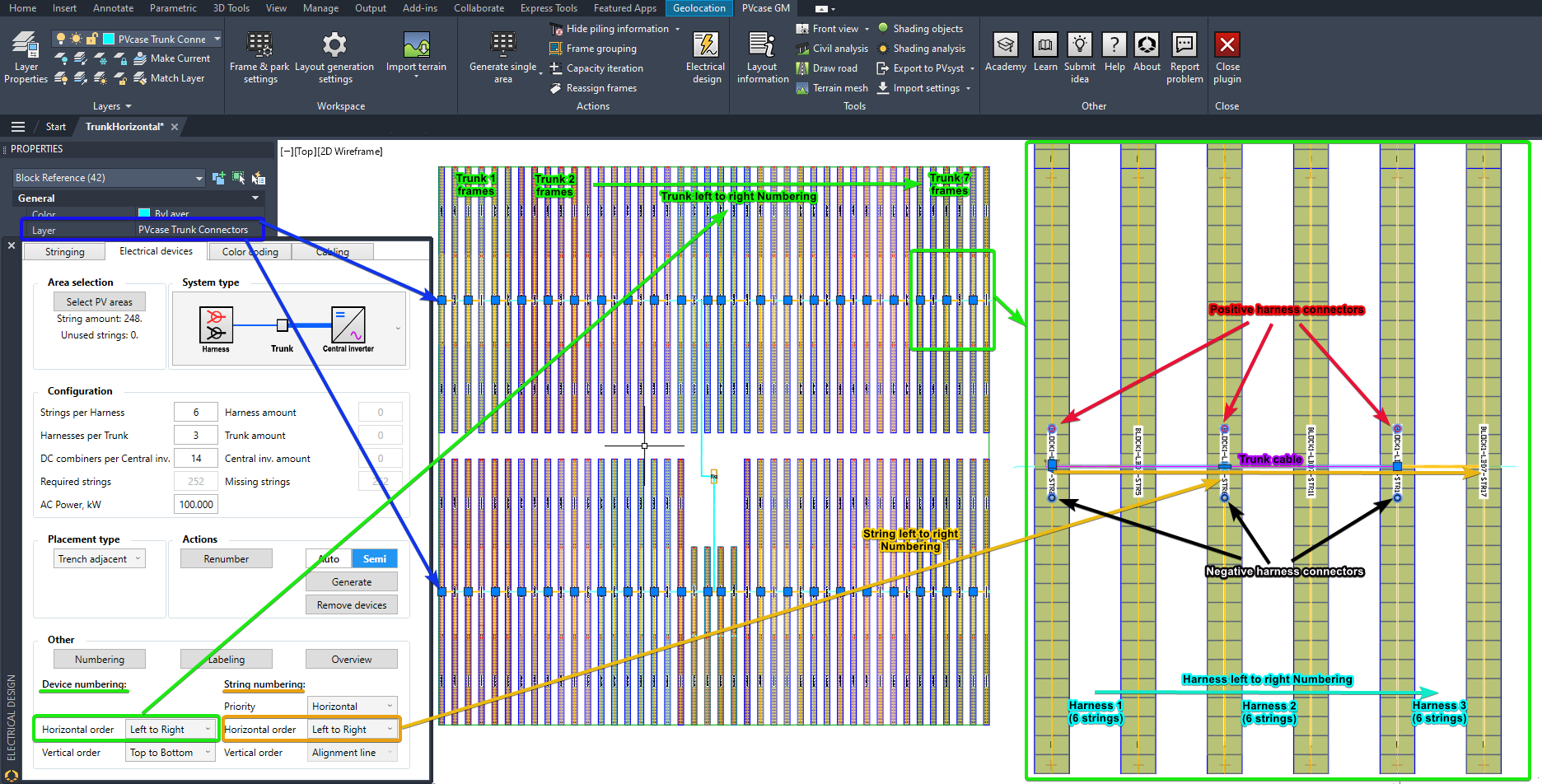This screenshot has width=1542, height=784.
Task: Click Draw road tool
Action: pos(826,68)
